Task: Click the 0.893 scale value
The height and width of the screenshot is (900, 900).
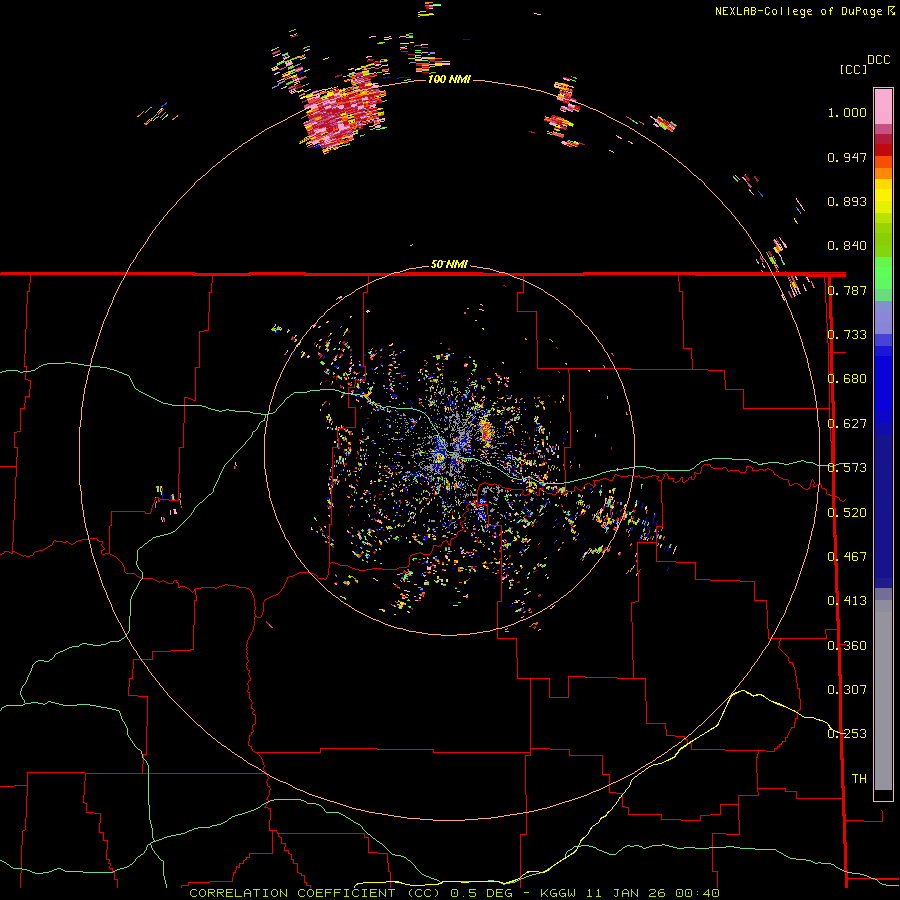Action: (847, 201)
